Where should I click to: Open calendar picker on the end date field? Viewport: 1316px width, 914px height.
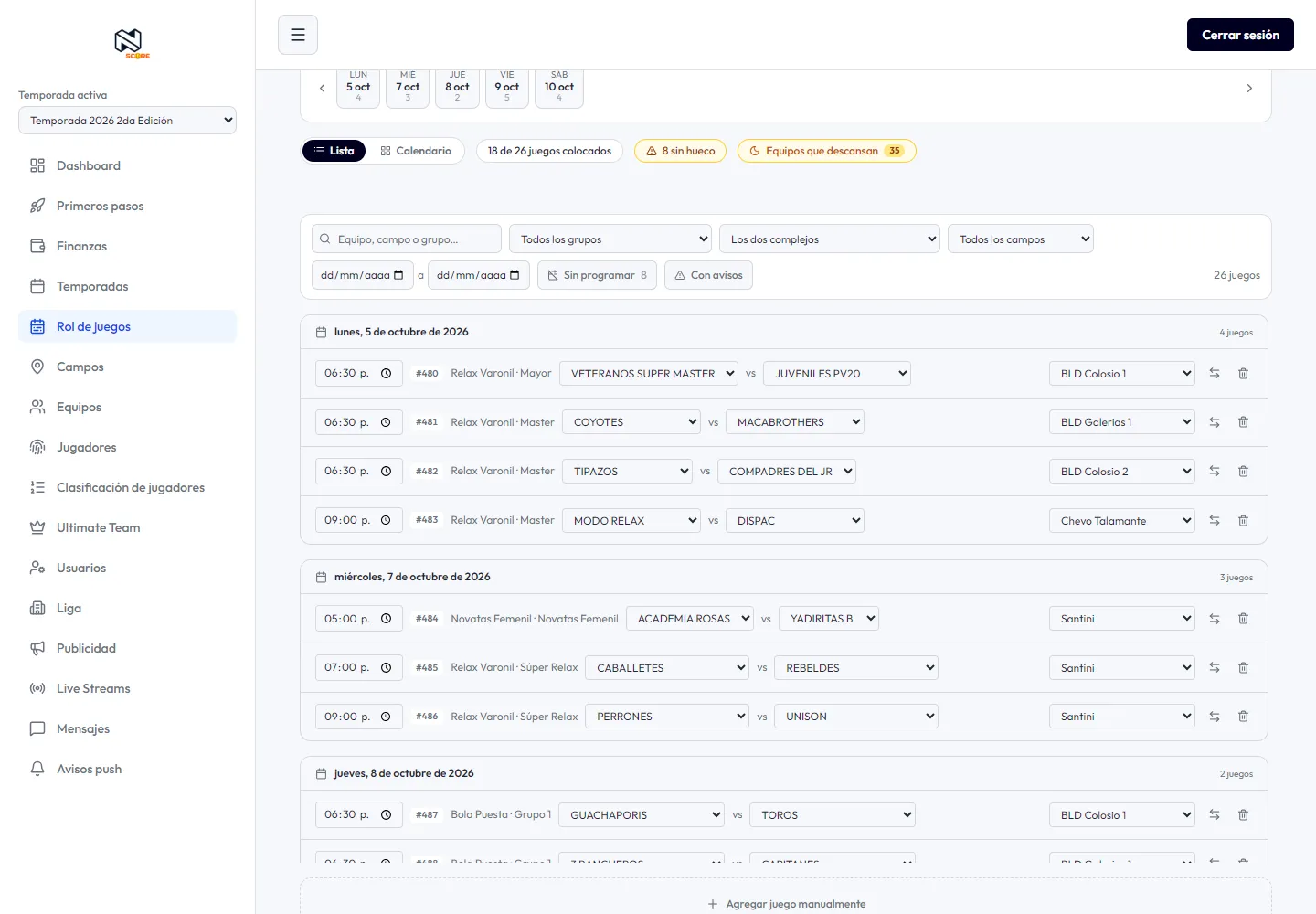(x=515, y=275)
